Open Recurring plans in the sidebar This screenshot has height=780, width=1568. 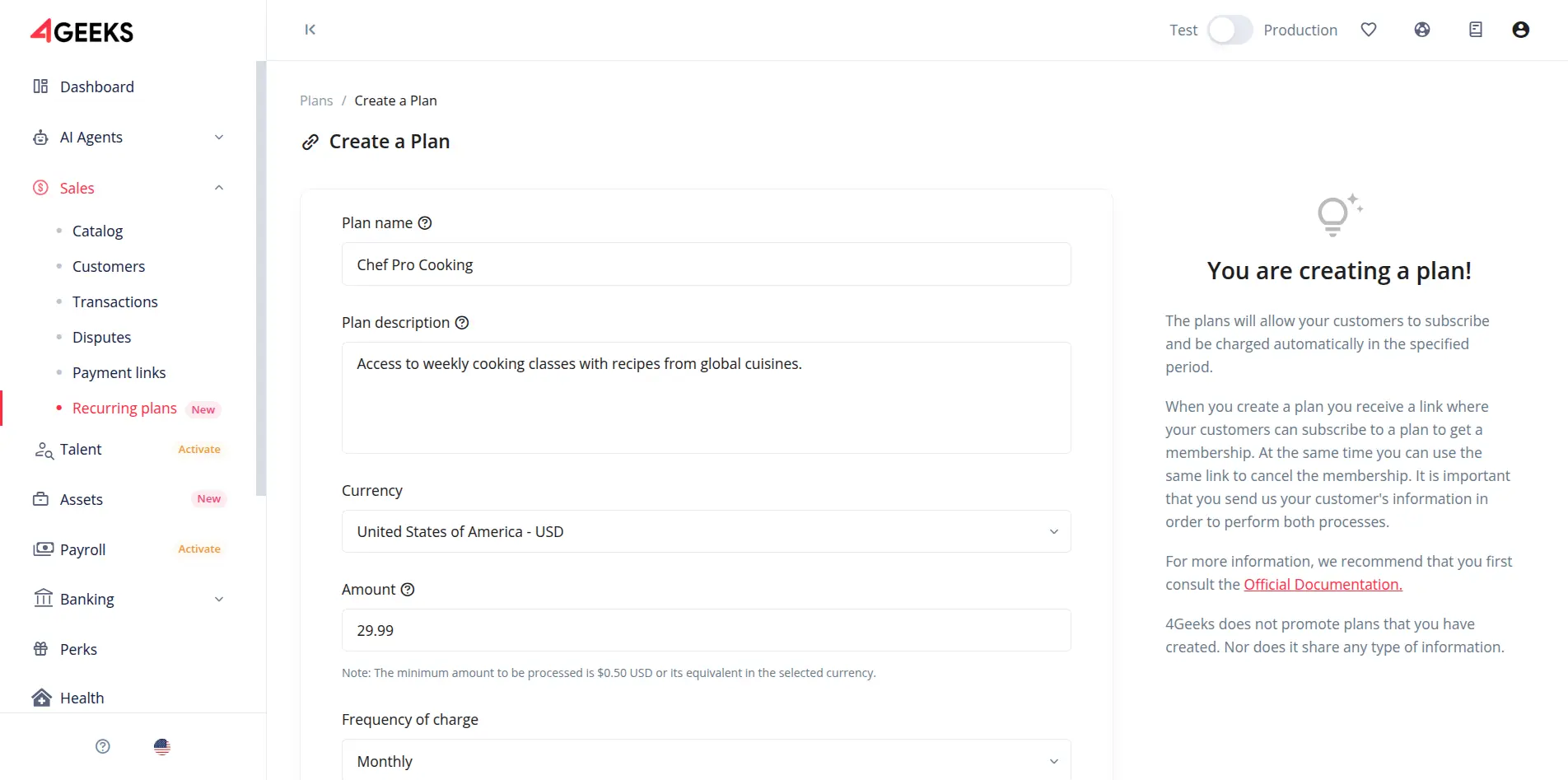click(x=125, y=408)
